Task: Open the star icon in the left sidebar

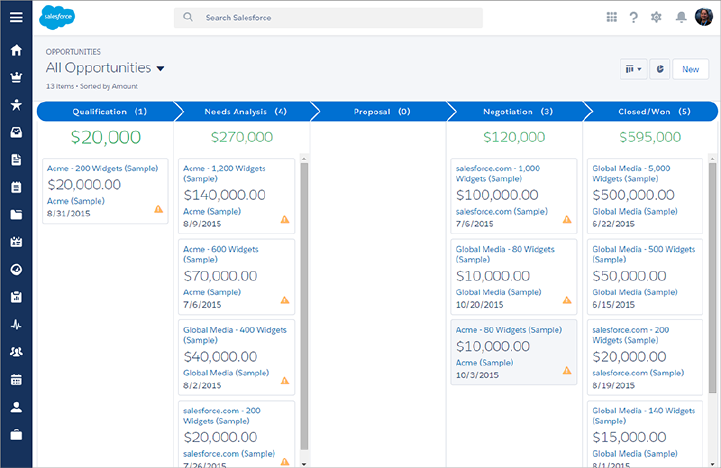Action: [16, 105]
